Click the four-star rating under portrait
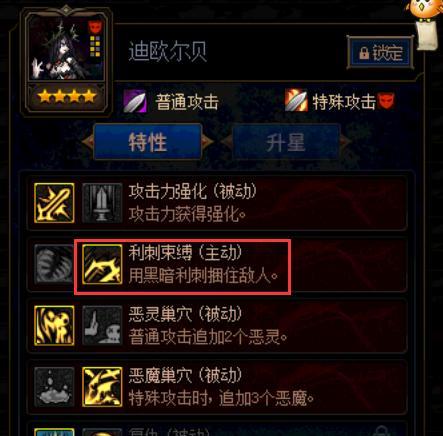The height and width of the screenshot is (436, 443). pos(67,97)
